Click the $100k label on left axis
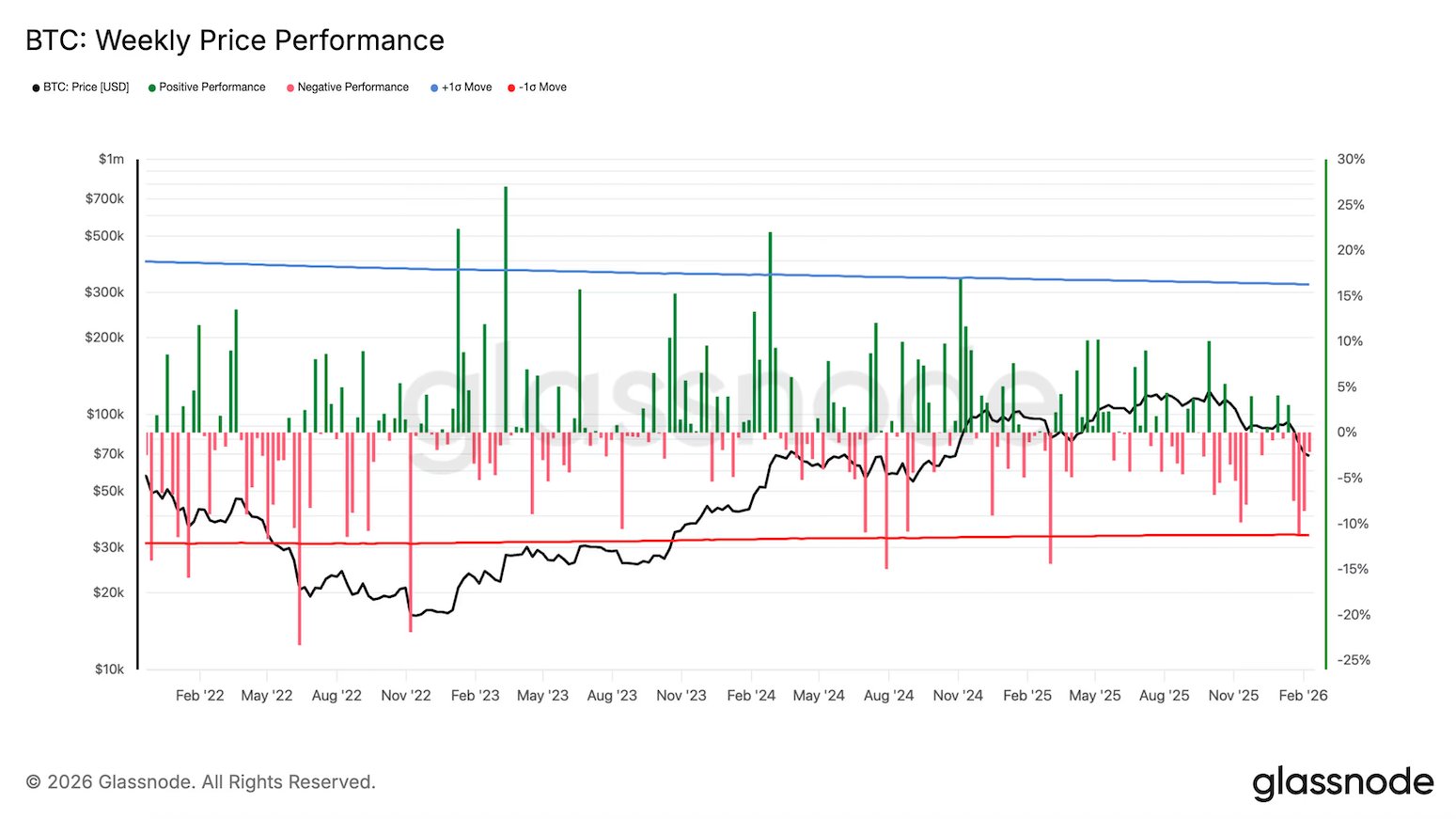This screenshot has height=819, width=1456. tap(105, 415)
